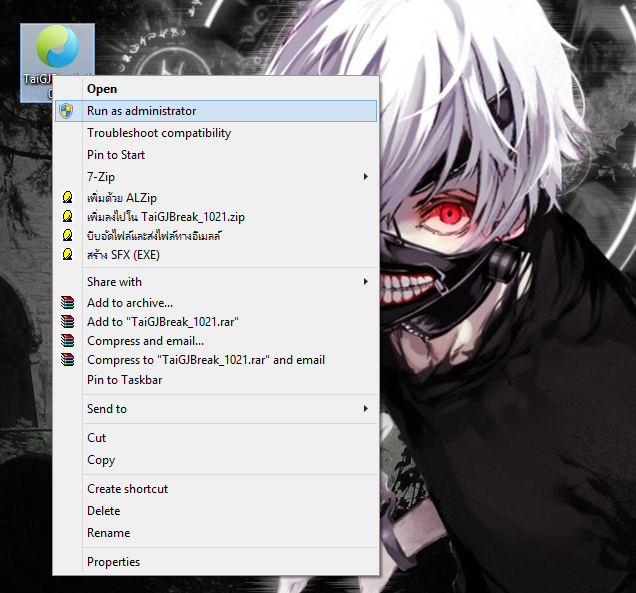Open Properties from the menu
Viewport: 636px width, 593px height.
click(x=216, y=562)
